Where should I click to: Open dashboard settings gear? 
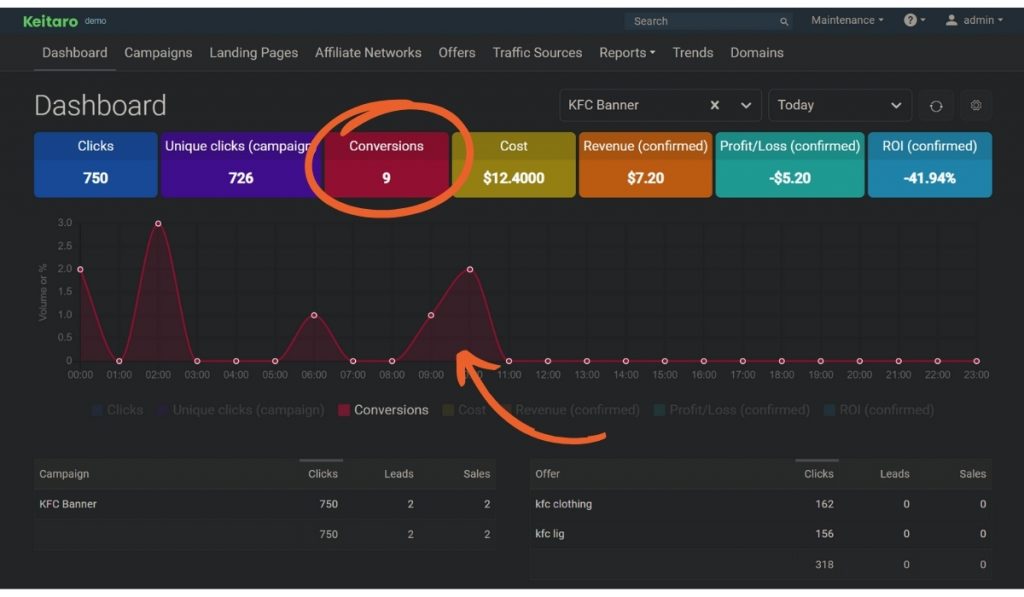click(x=976, y=106)
